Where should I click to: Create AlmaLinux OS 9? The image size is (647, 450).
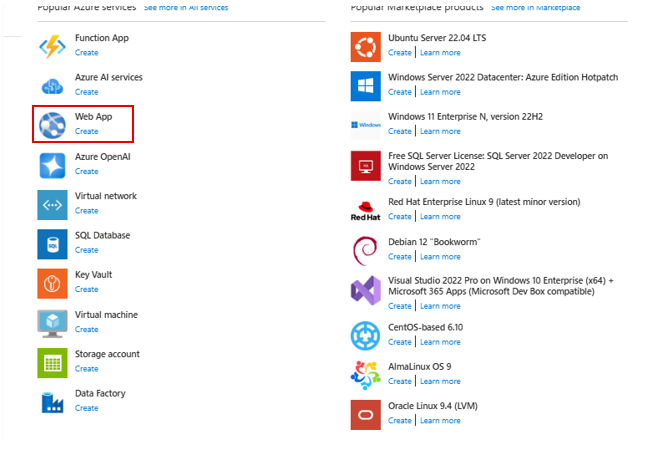point(399,381)
